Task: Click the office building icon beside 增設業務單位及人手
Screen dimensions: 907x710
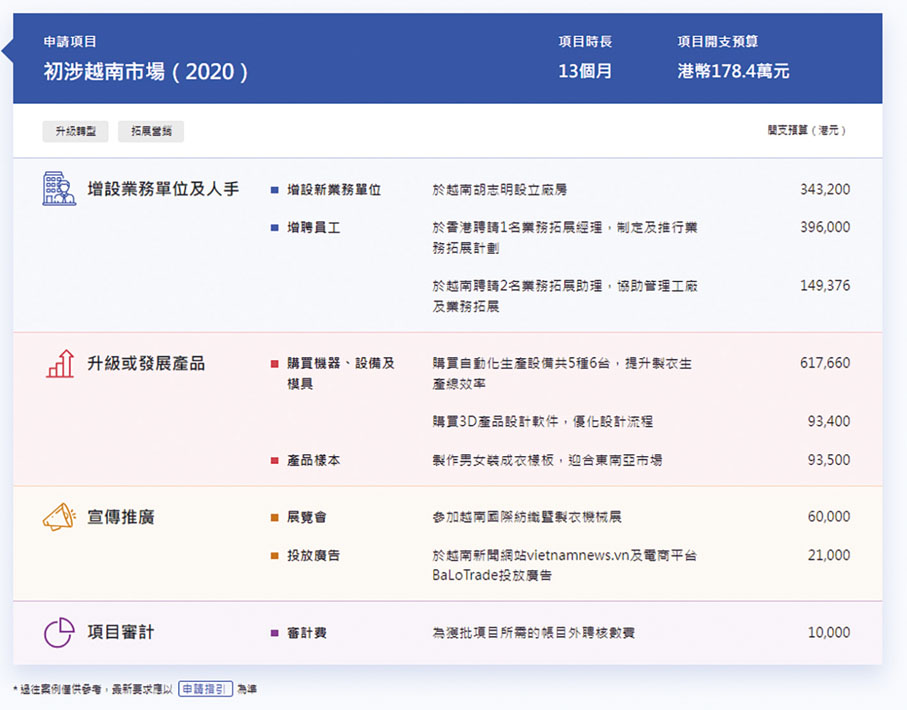Action: coord(59,189)
